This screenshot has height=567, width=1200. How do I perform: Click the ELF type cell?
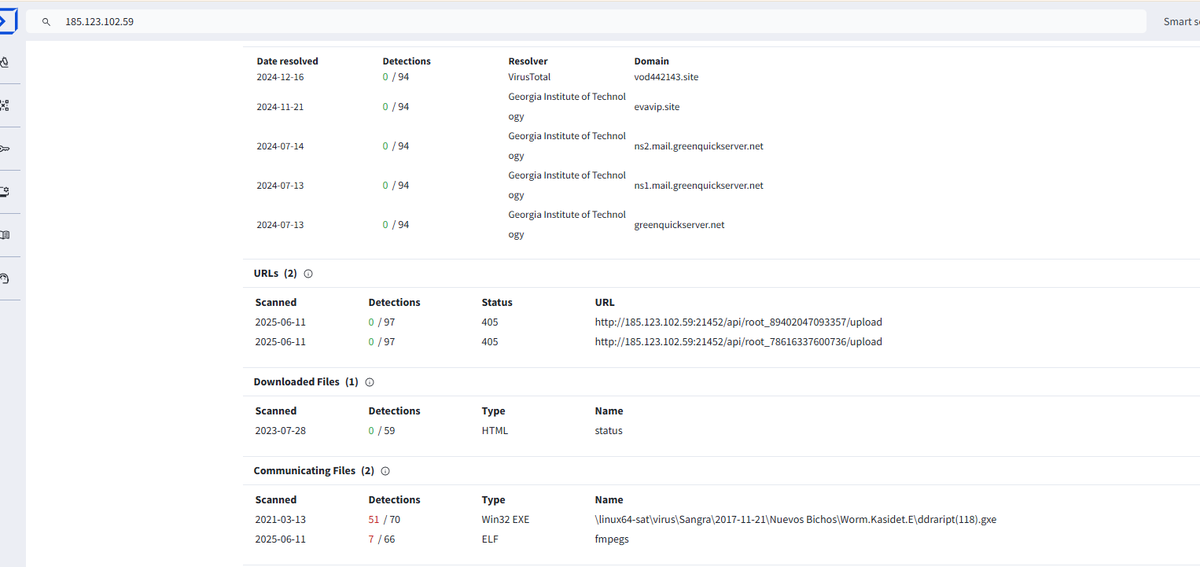pos(490,540)
